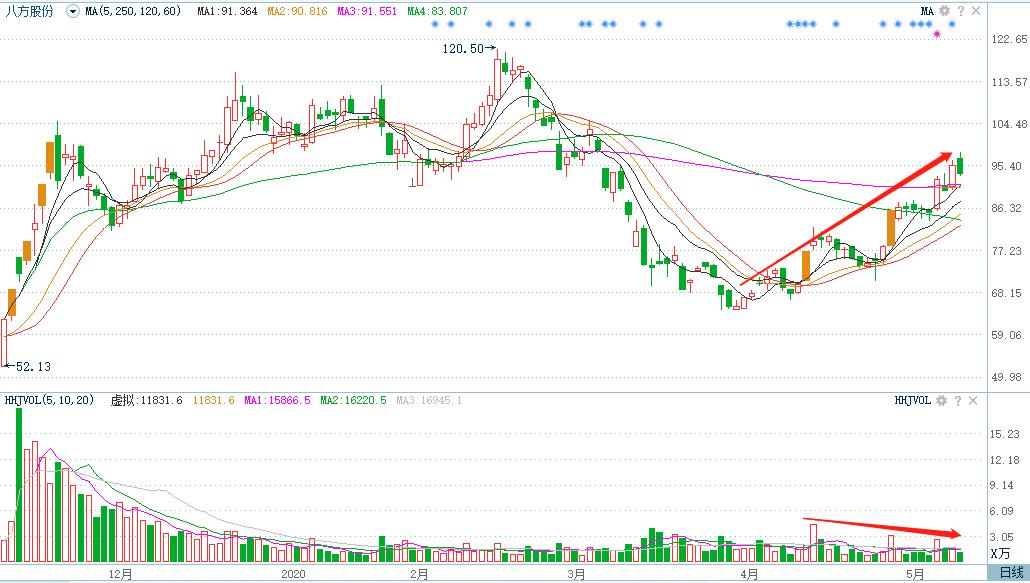Screen dimensions: 1030x583
Task: Click the MA2:90.816 value
Action: tap(297, 11)
